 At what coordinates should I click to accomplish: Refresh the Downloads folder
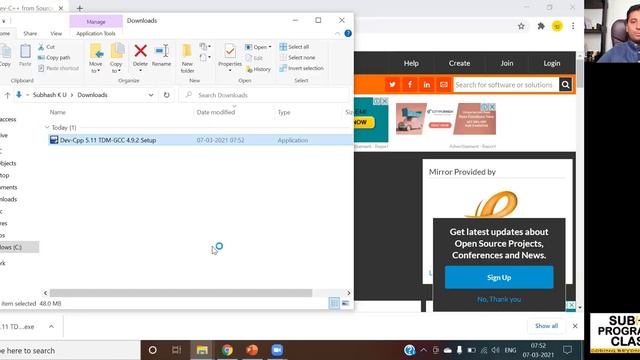tap(167, 95)
